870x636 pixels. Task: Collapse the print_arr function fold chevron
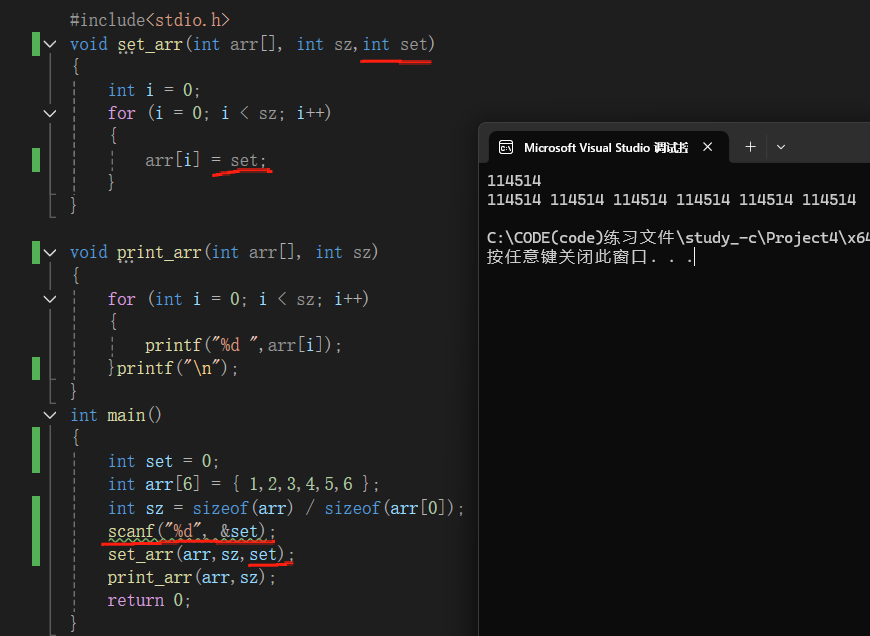coord(50,253)
